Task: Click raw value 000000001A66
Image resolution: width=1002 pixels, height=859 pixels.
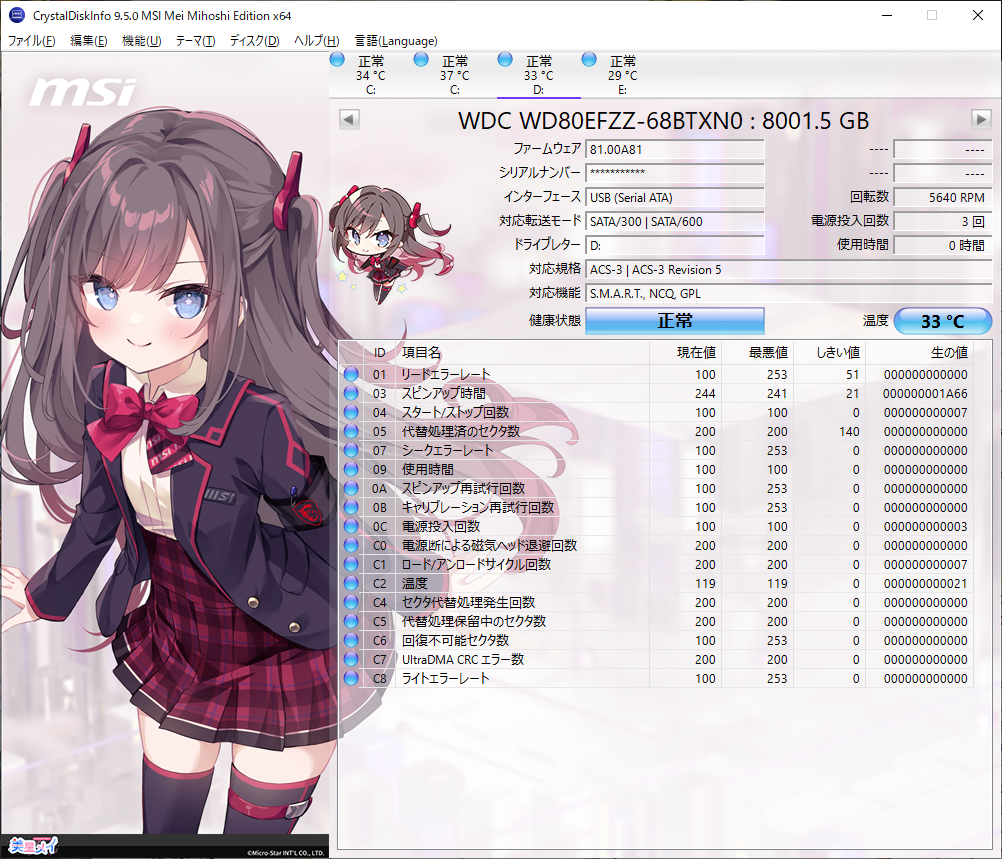Action: (x=925, y=394)
